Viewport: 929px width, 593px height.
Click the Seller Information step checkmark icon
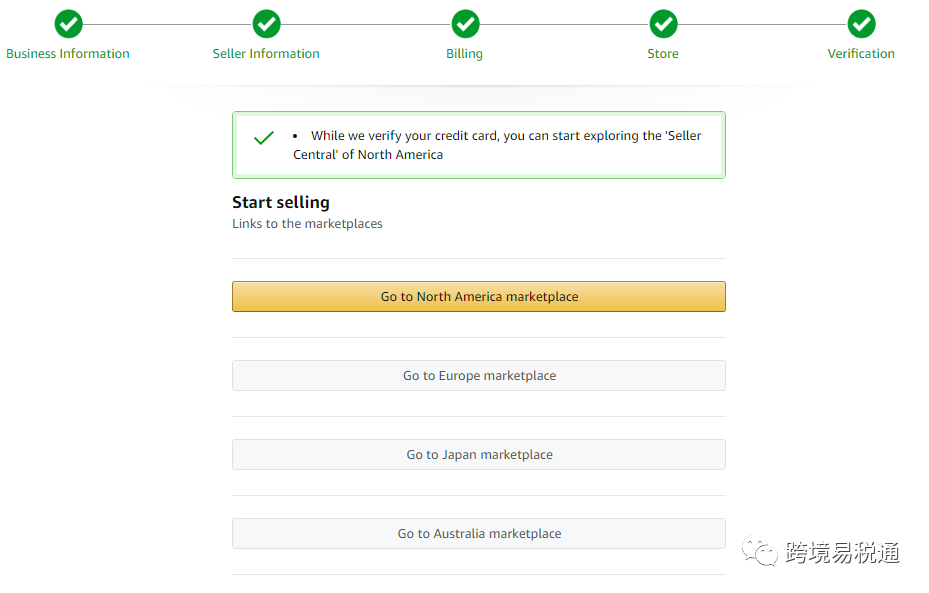[266, 24]
